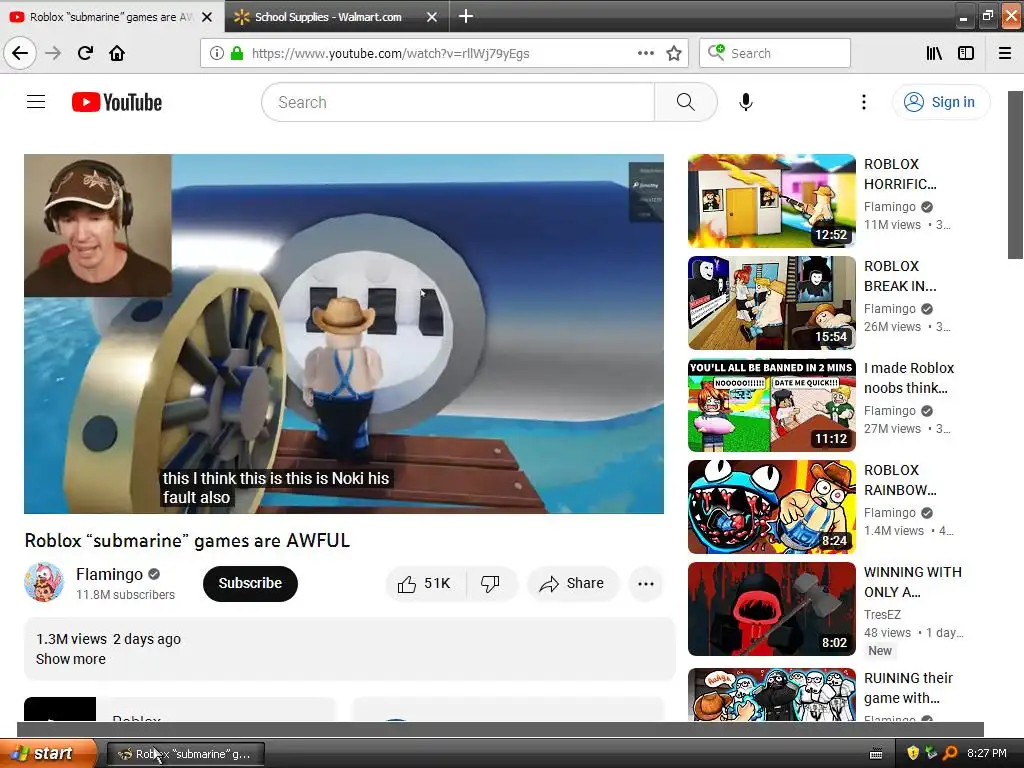
Task: Like the video with thumbs up
Action: click(x=425, y=583)
